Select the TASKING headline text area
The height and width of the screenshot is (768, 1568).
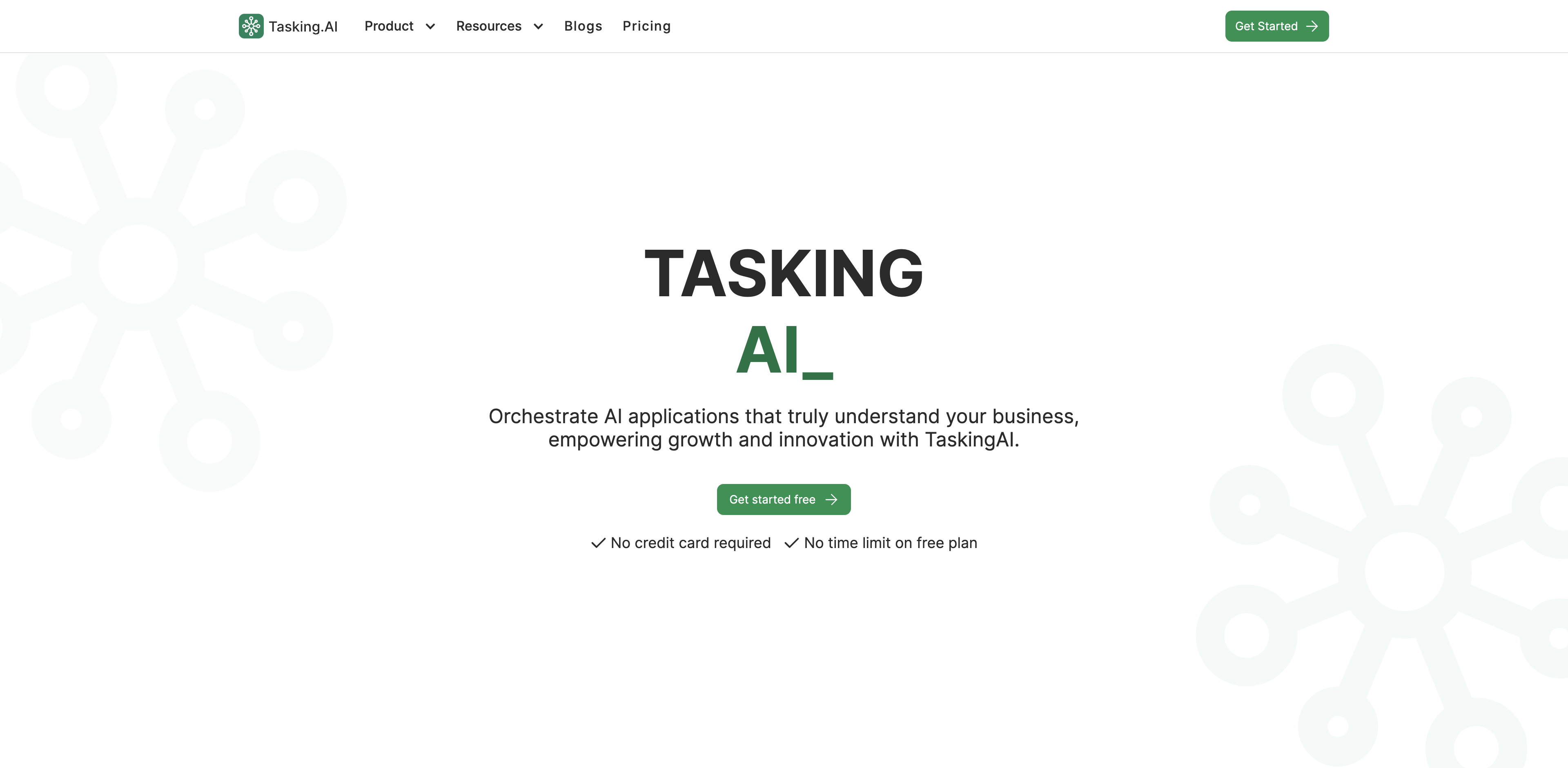pos(784,272)
